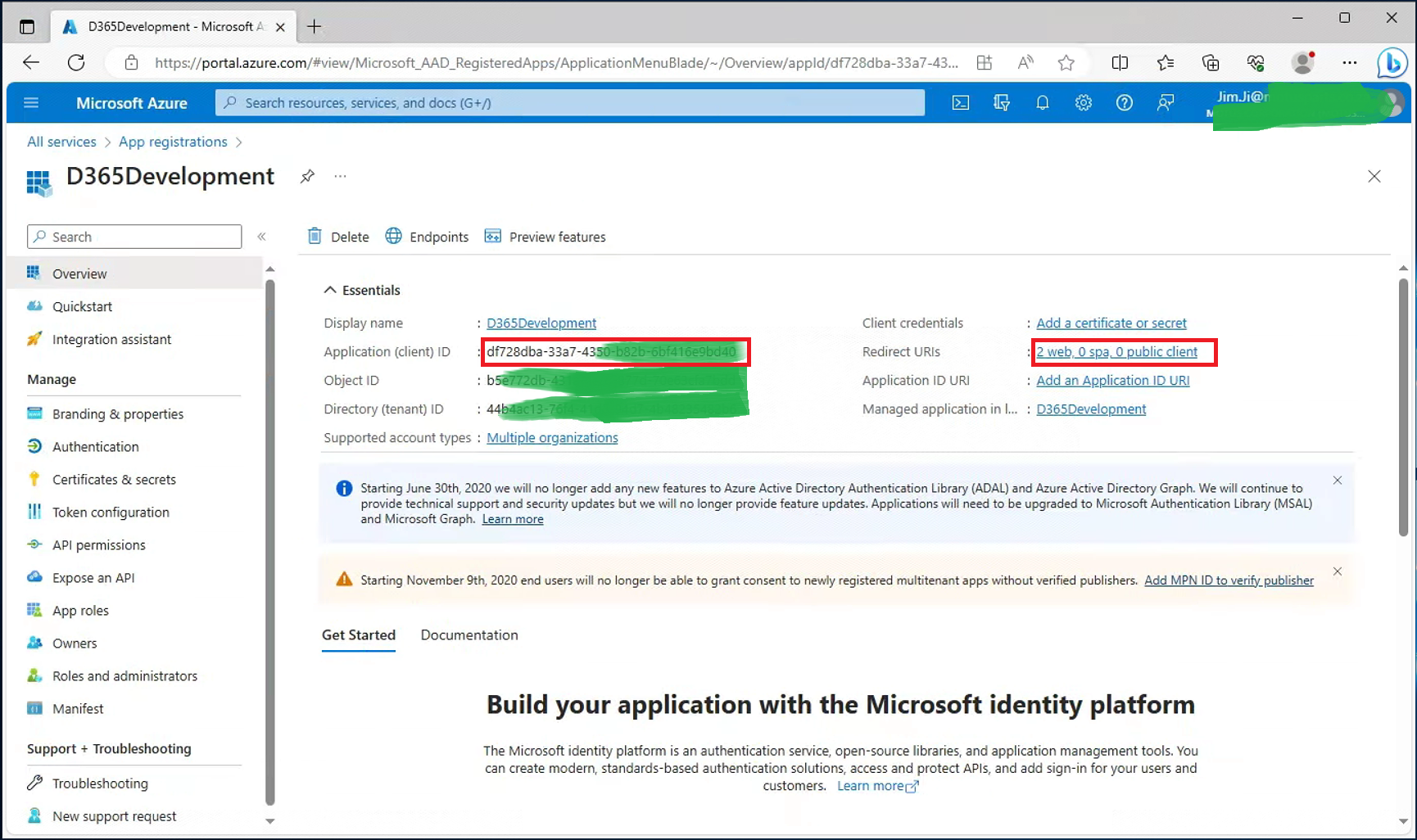
Task: Switch to the Get Started tab
Action: 359,635
